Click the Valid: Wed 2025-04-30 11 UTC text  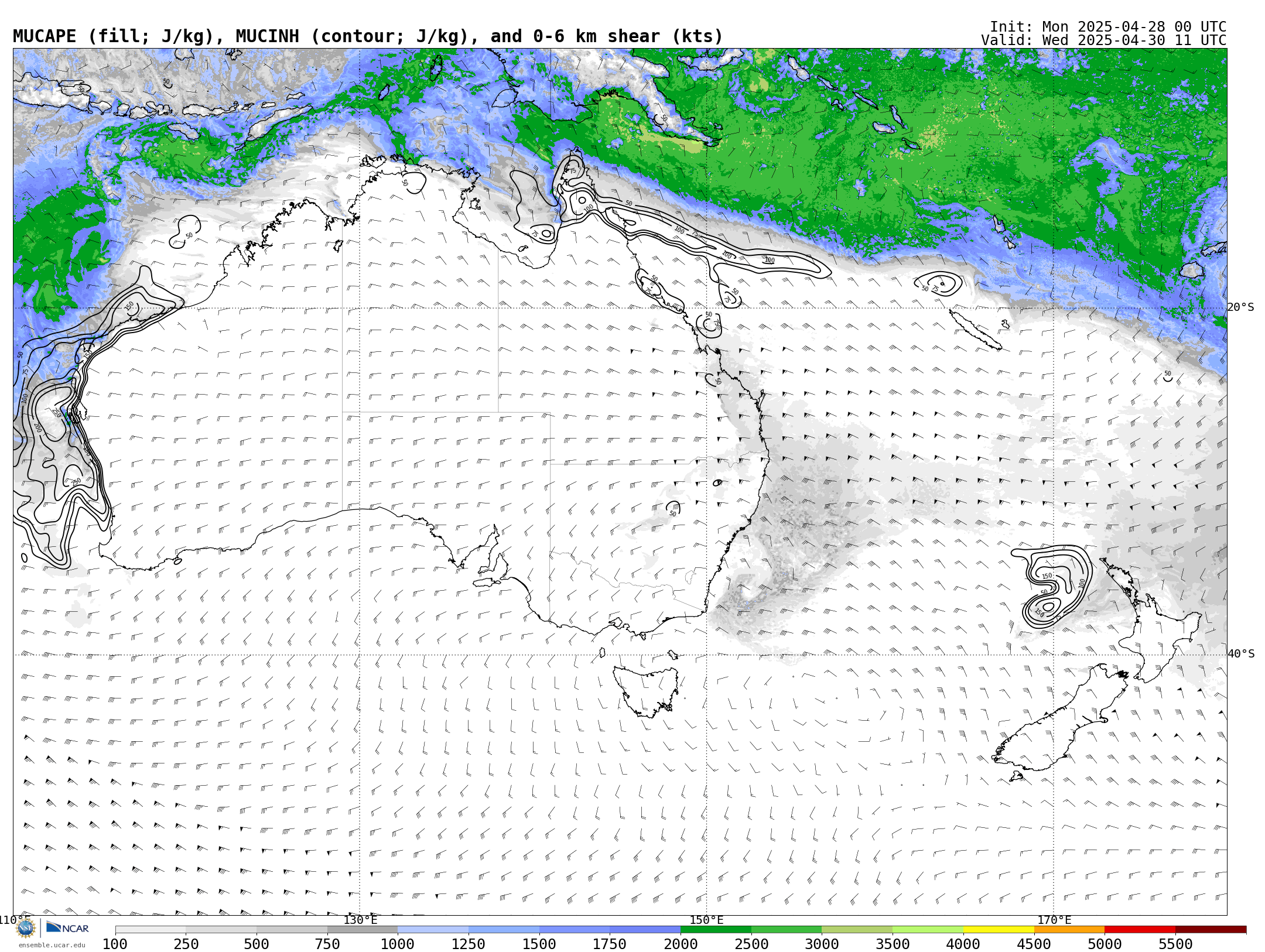[1104, 40]
